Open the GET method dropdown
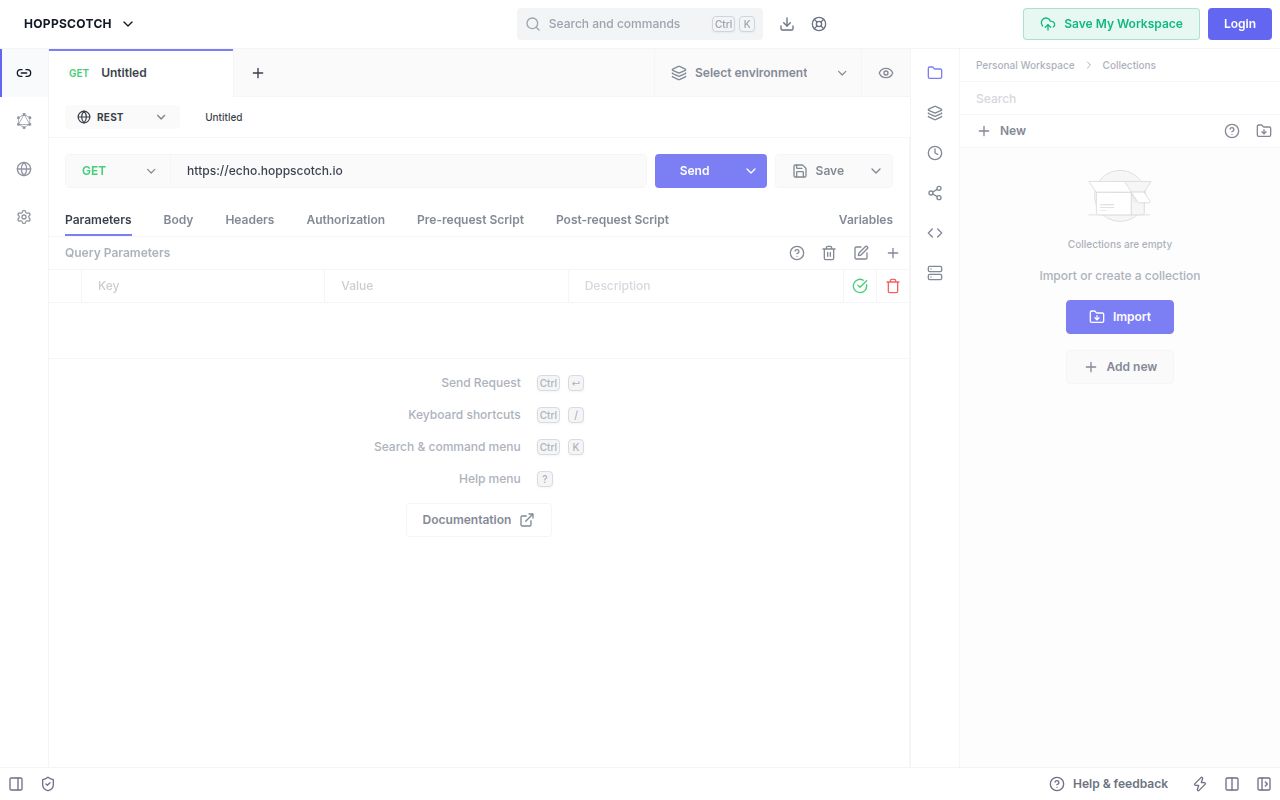Screen dimensions: 1280x800 (118, 171)
